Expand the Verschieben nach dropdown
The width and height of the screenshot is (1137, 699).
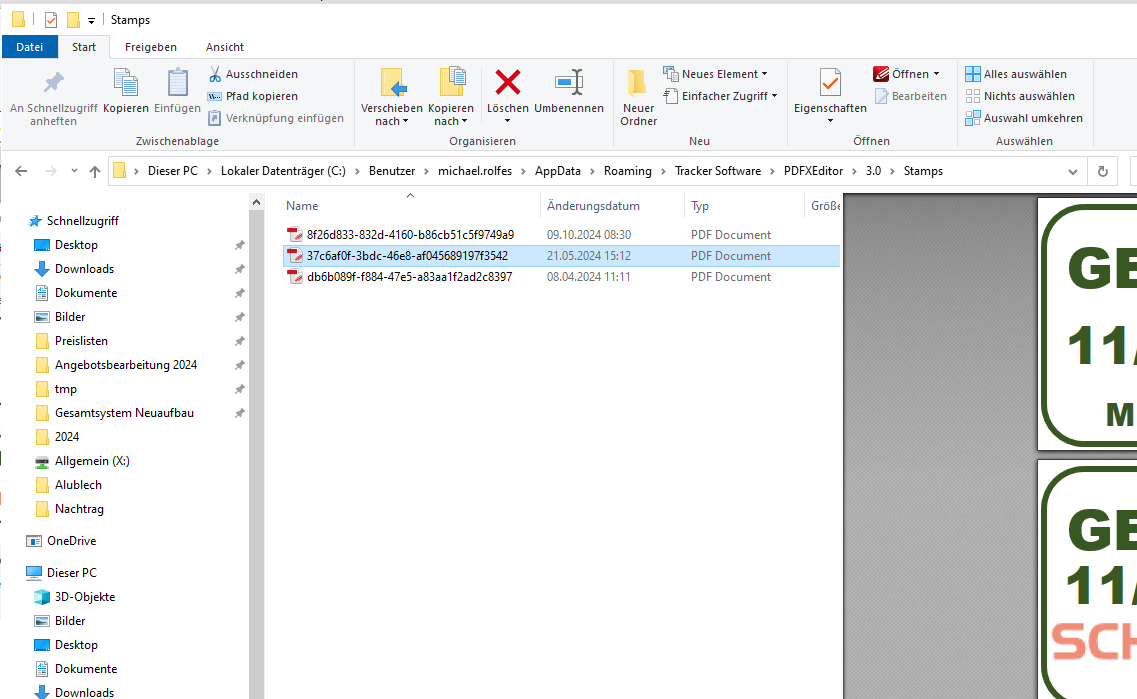click(391, 122)
